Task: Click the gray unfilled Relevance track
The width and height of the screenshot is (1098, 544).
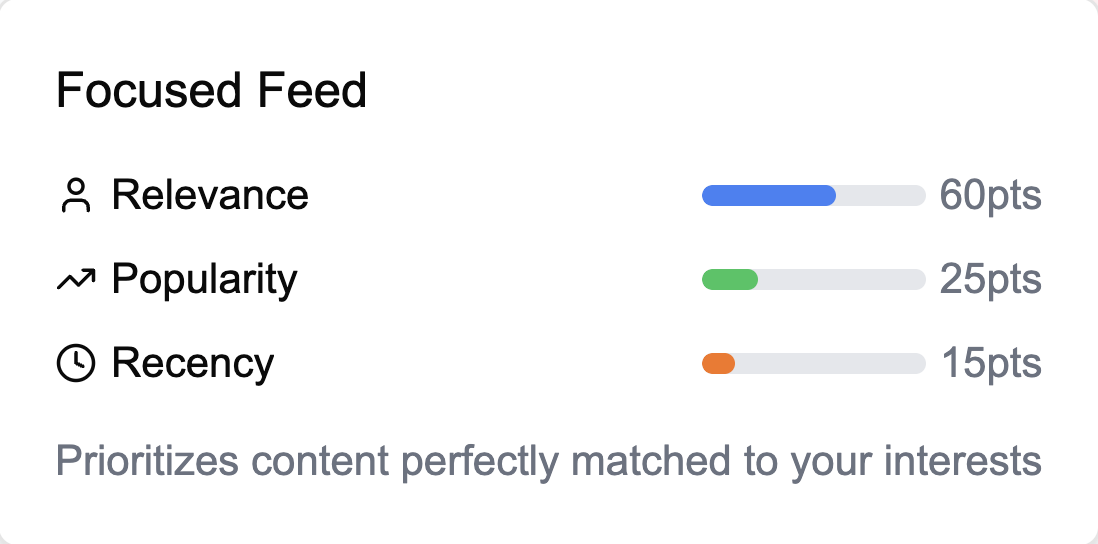Action: click(x=880, y=196)
